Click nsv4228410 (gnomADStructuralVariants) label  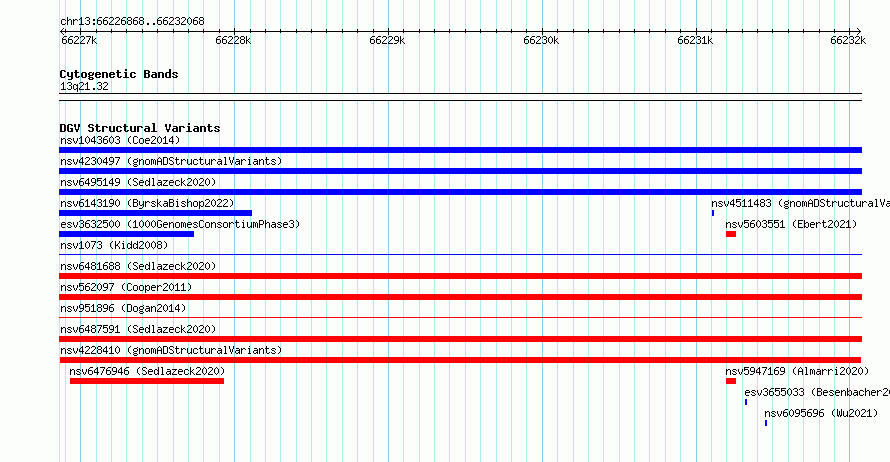(x=171, y=350)
